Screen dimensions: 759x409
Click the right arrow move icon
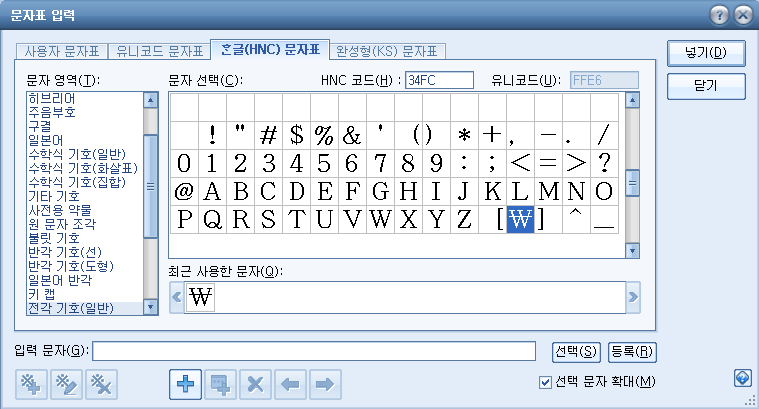pyautogui.click(x=325, y=384)
